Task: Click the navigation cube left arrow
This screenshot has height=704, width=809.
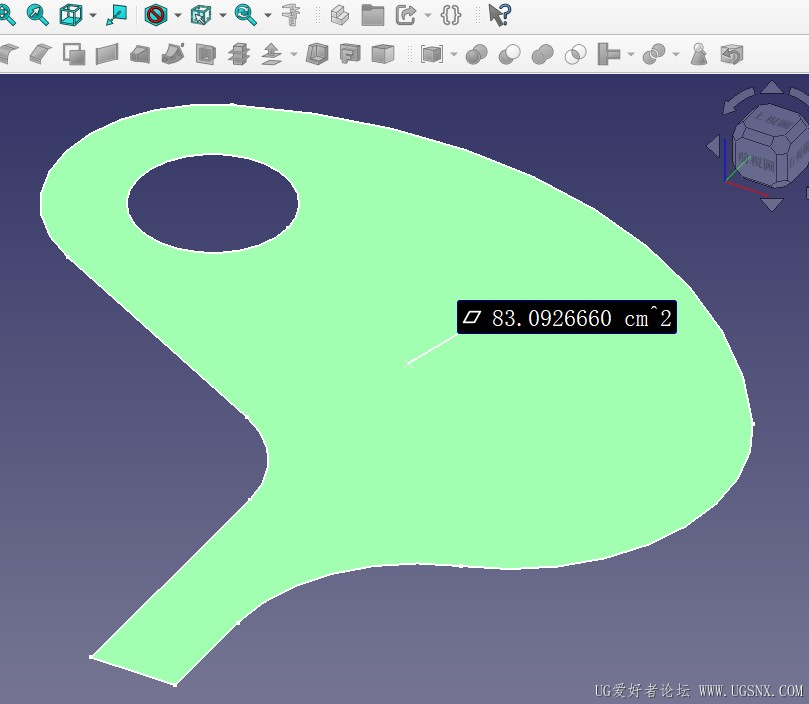Action: pos(713,146)
